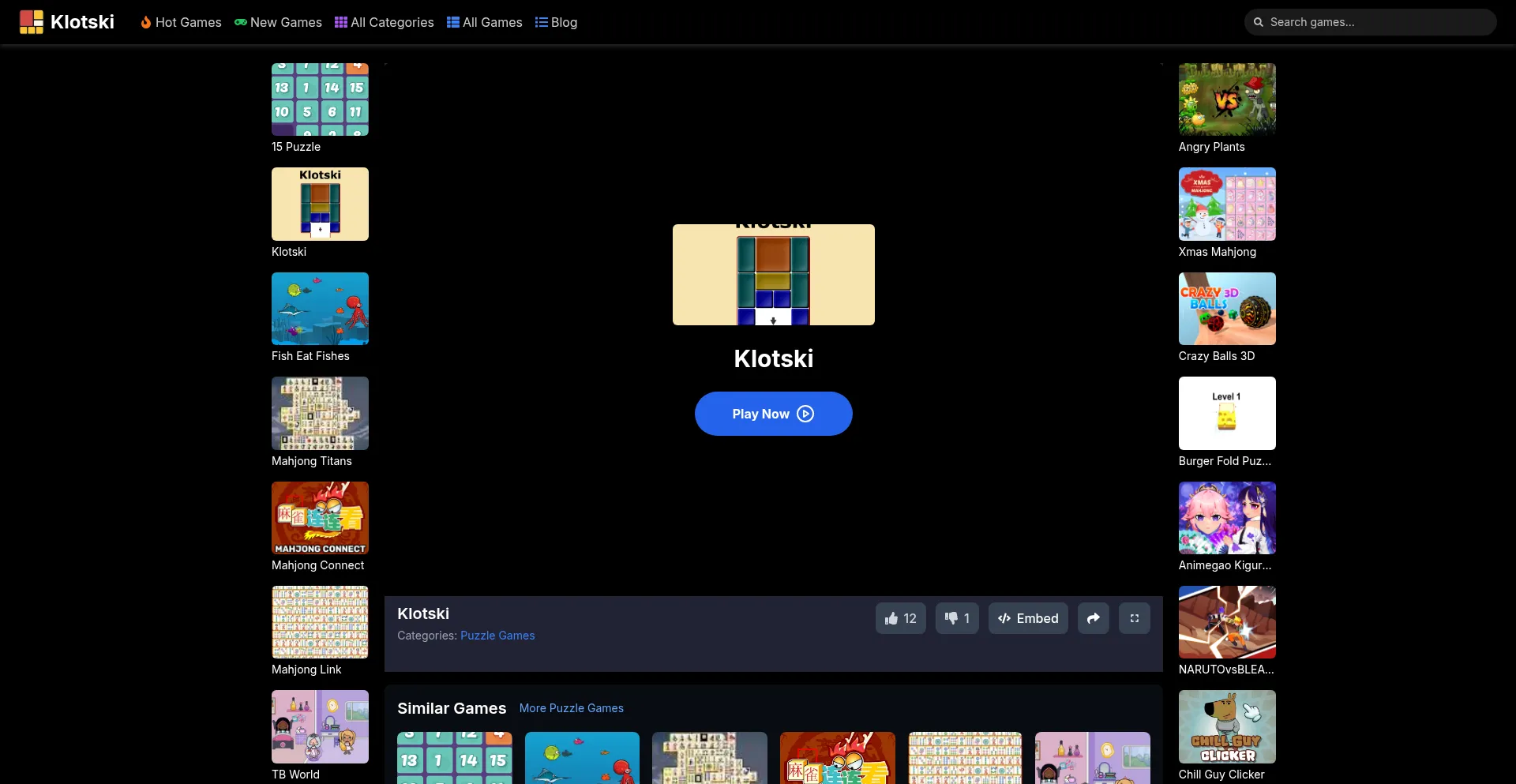Open the Mahjong Connect sidebar thumbnail
The image size is (1516, 784).
pyautogui.click(x=320, y=518)
